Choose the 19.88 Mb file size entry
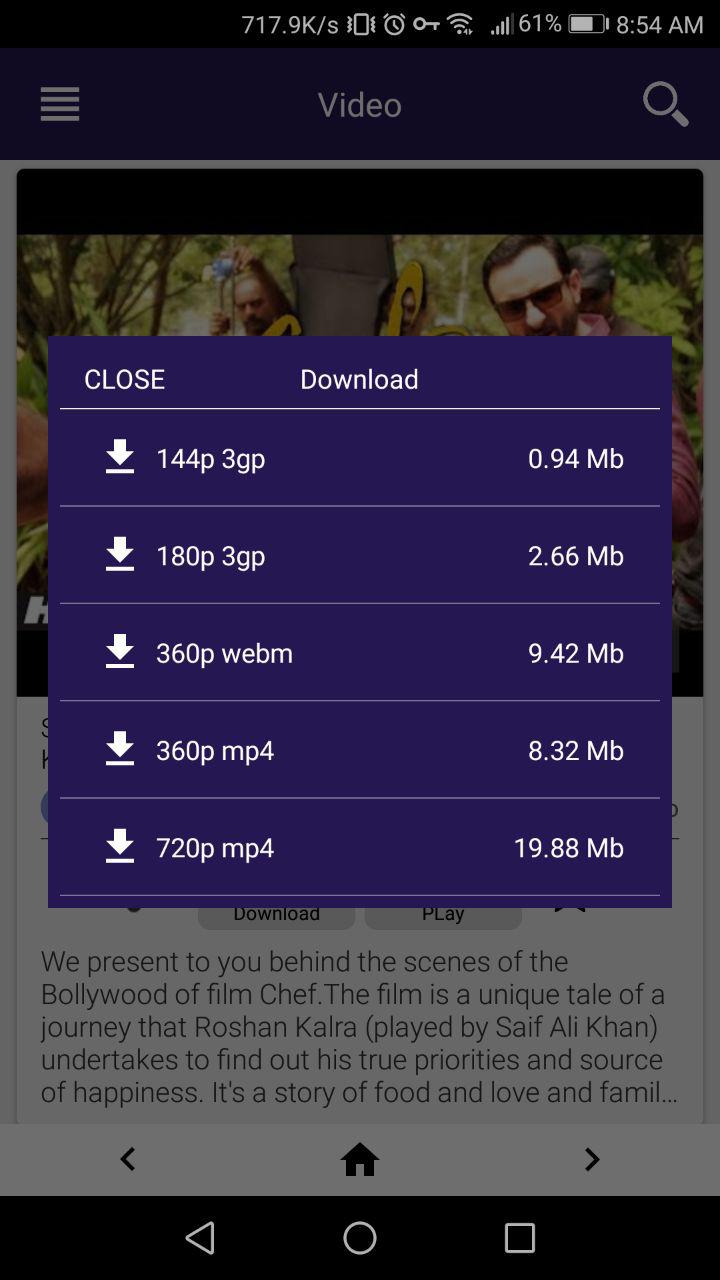 [x=569, y=848]
